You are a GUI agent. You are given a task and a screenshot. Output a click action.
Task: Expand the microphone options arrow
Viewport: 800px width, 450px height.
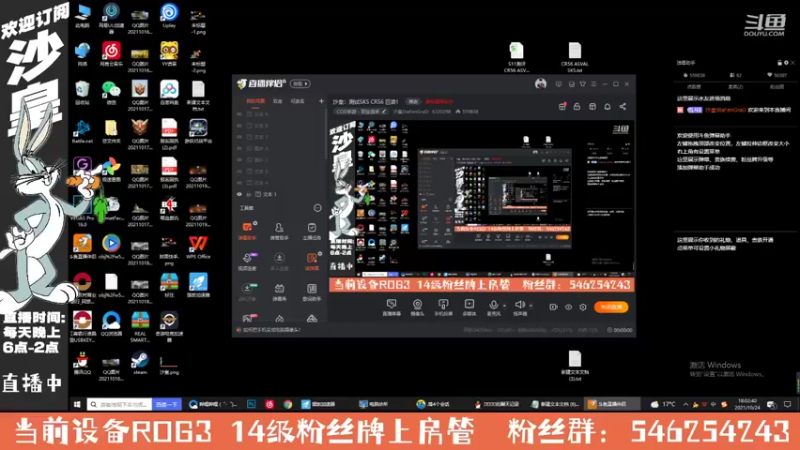[505, 306]
